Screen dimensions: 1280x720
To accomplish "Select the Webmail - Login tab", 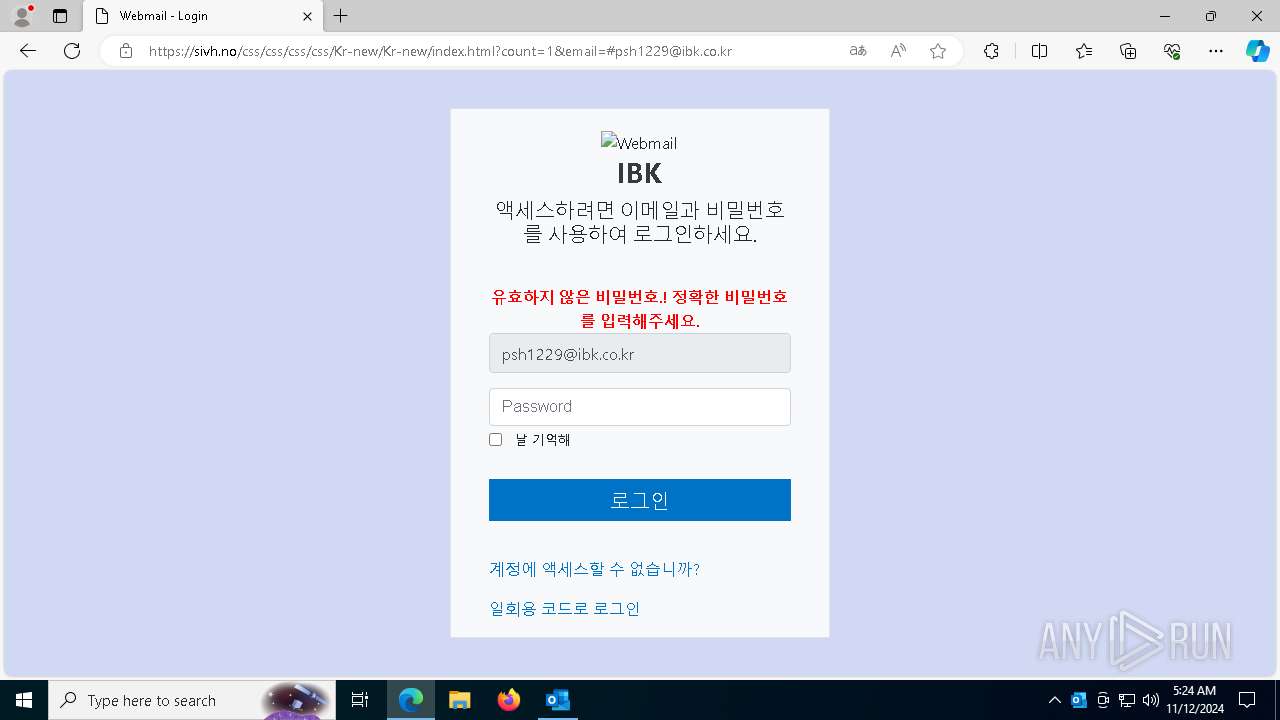I will coord(202,16).
